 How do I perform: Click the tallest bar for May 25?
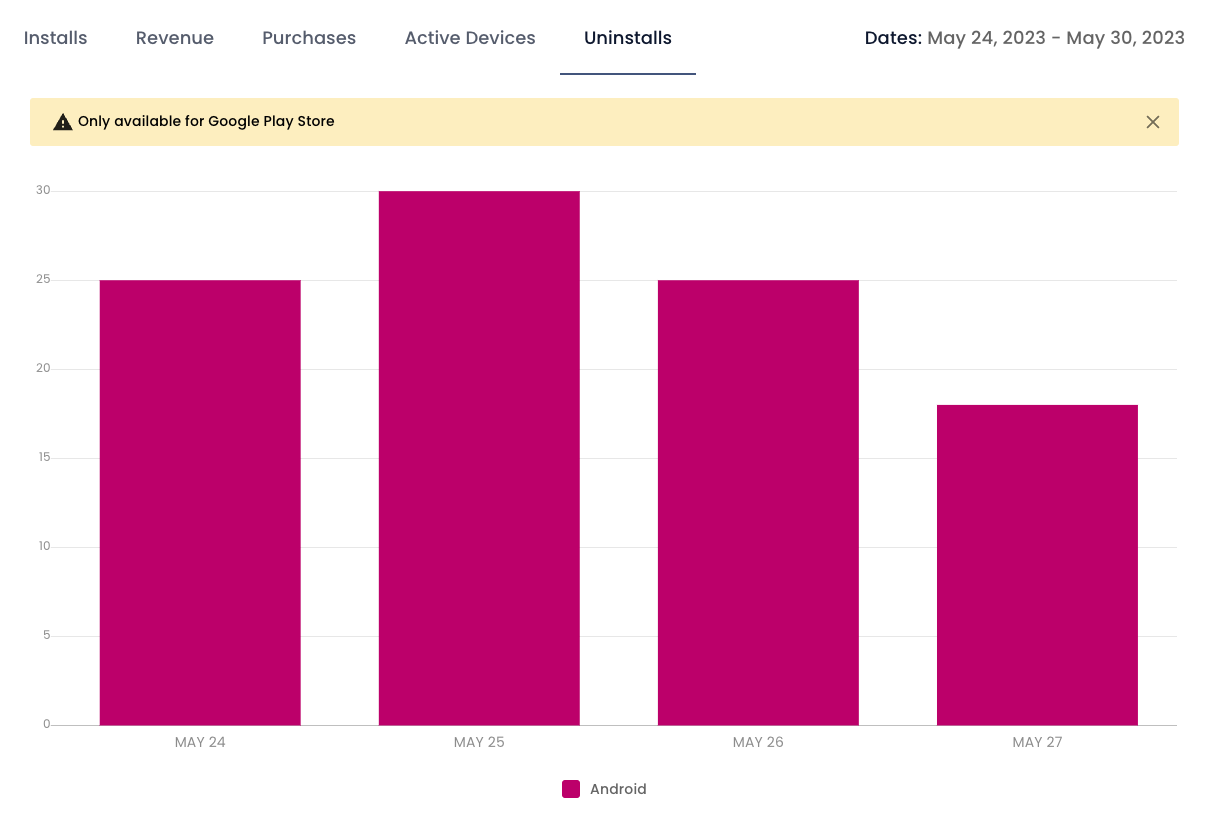pos(479,458)
